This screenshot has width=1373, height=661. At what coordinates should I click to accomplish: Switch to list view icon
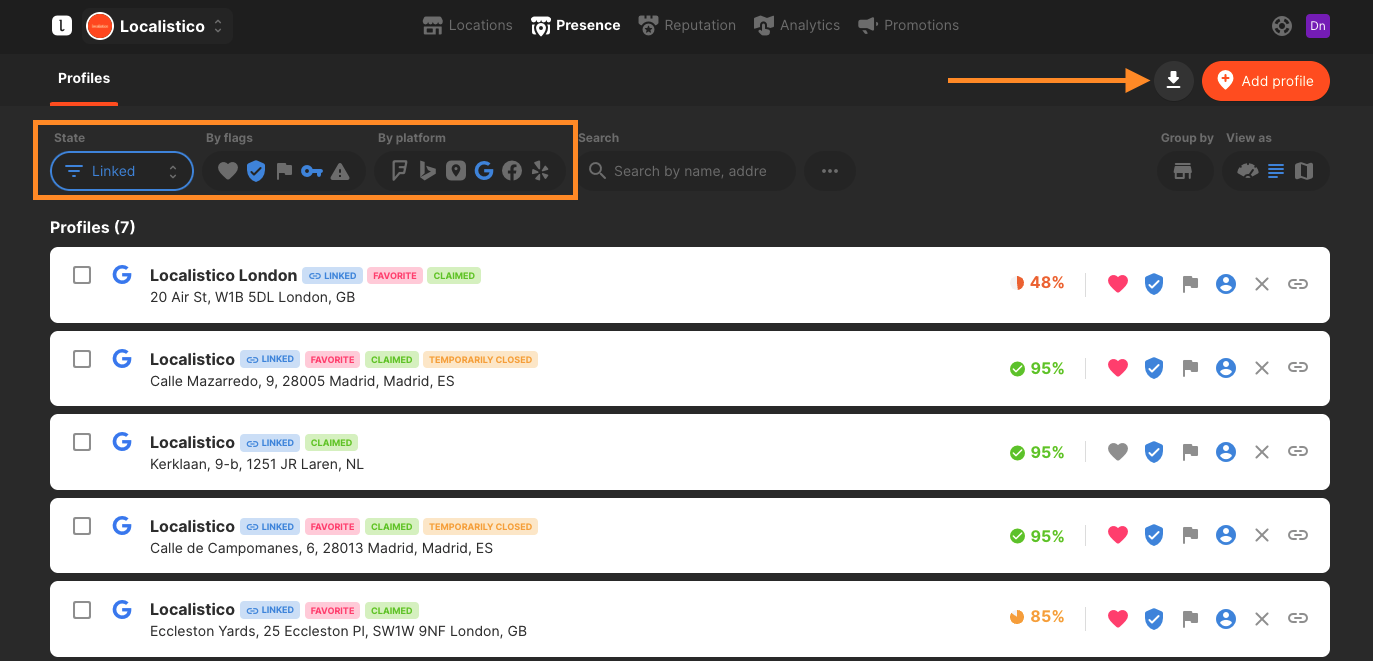click(1276, 171)
